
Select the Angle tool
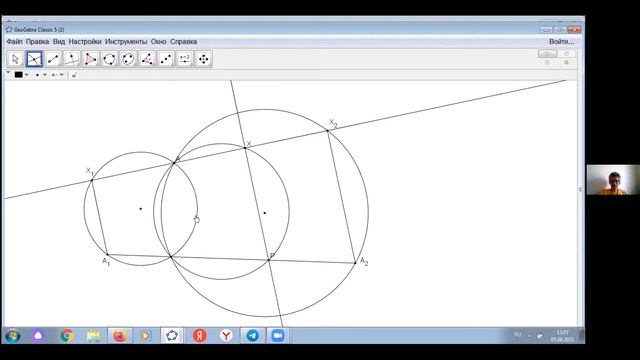click(147, 59)
